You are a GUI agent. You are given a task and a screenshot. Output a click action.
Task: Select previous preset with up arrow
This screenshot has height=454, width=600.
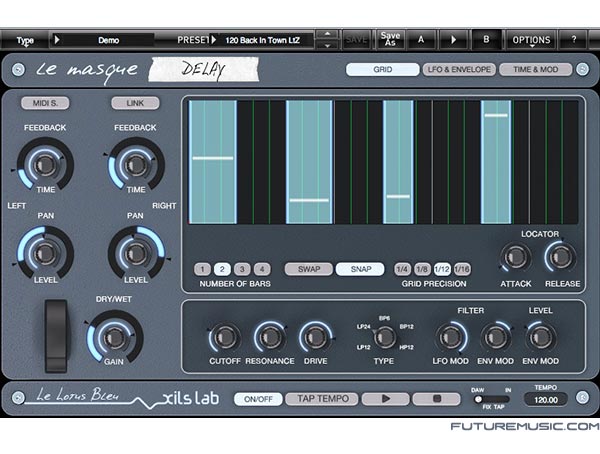click(327, 34)
